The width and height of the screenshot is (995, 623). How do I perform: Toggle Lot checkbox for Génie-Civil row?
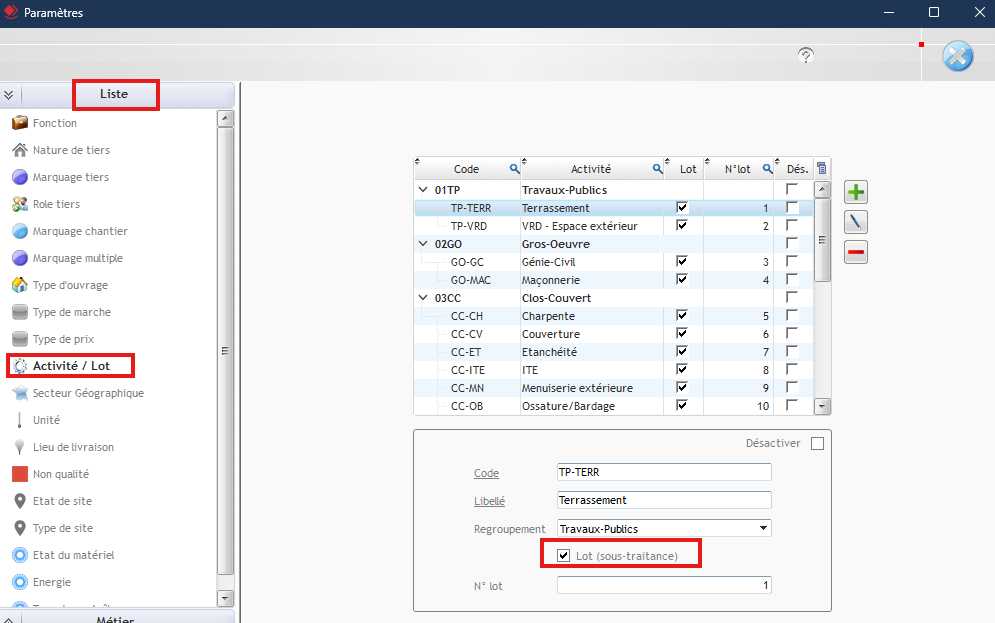tap(683, 262)
